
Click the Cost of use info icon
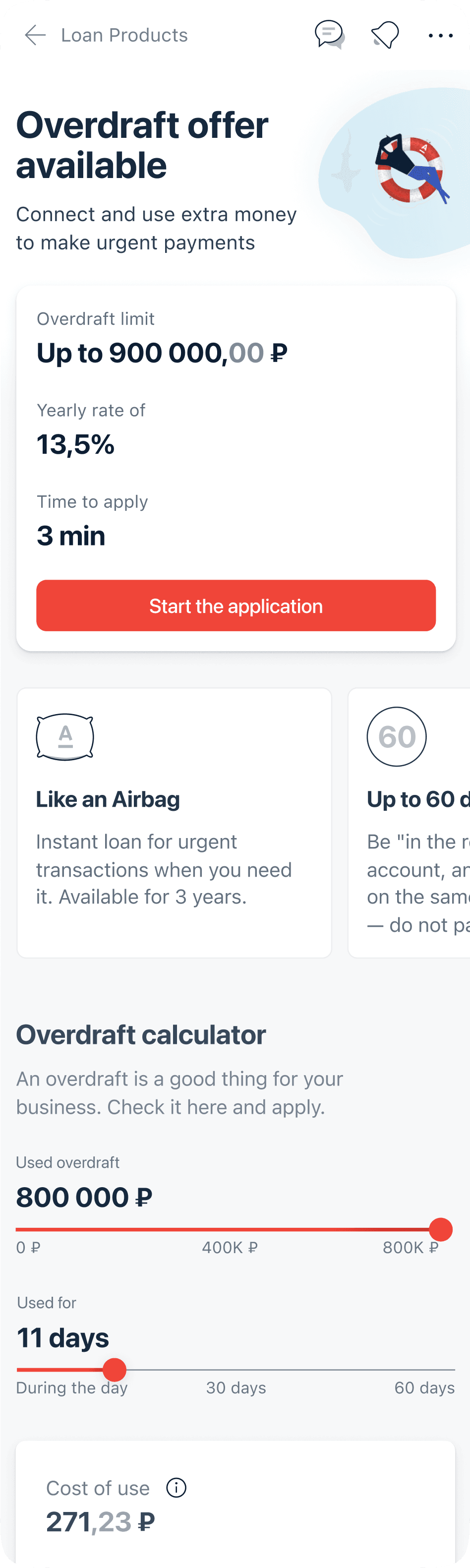point(176,1488)
